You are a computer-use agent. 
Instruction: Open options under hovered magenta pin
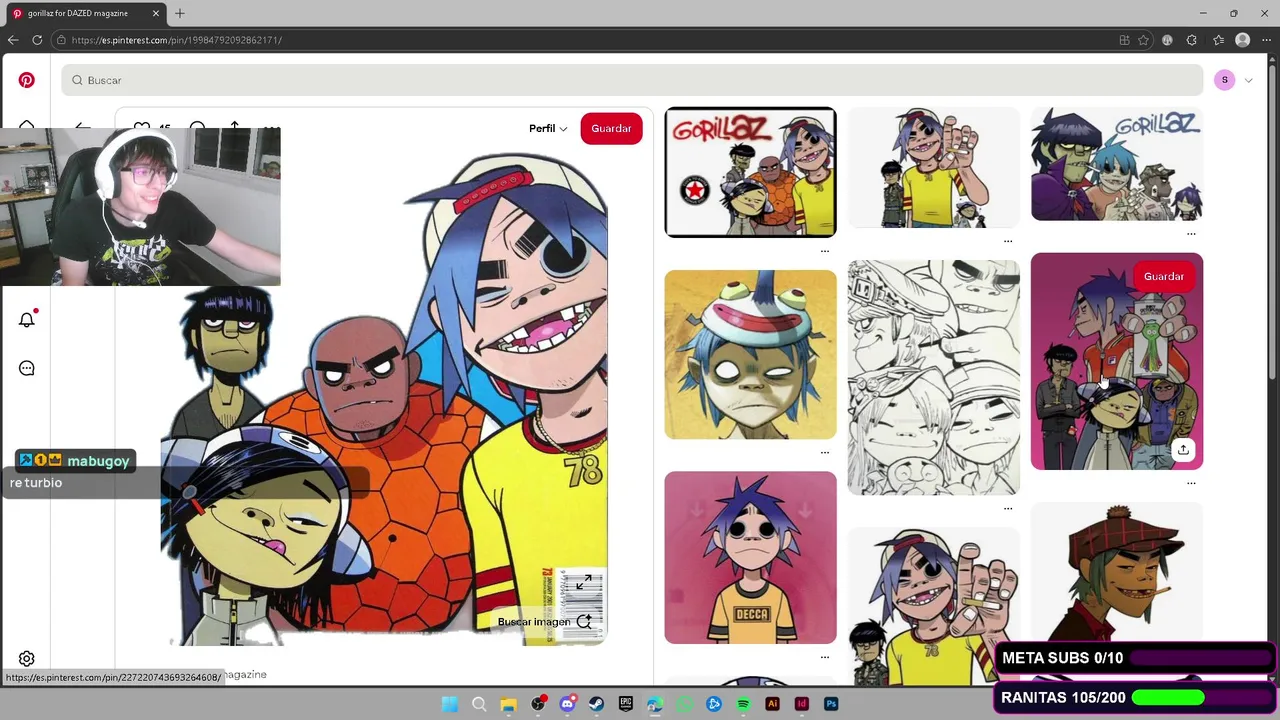tap(1191, 483)
